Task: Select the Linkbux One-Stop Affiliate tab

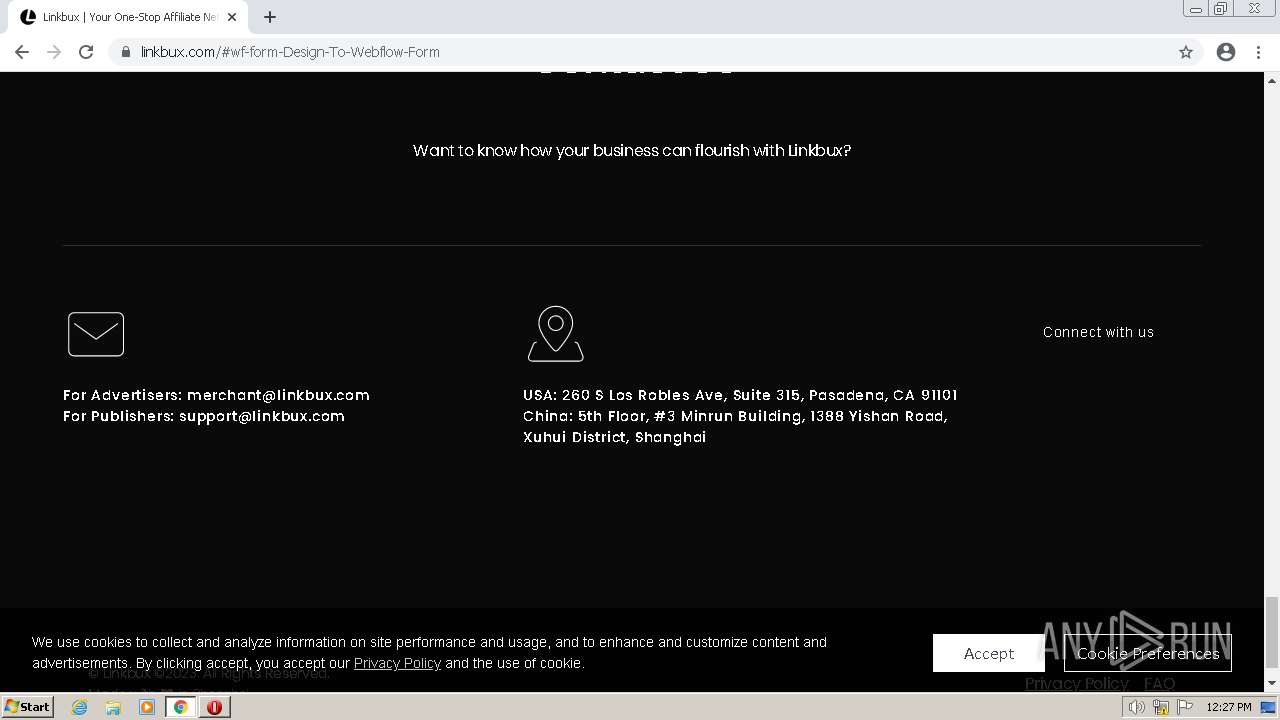Action: (128, 17)
